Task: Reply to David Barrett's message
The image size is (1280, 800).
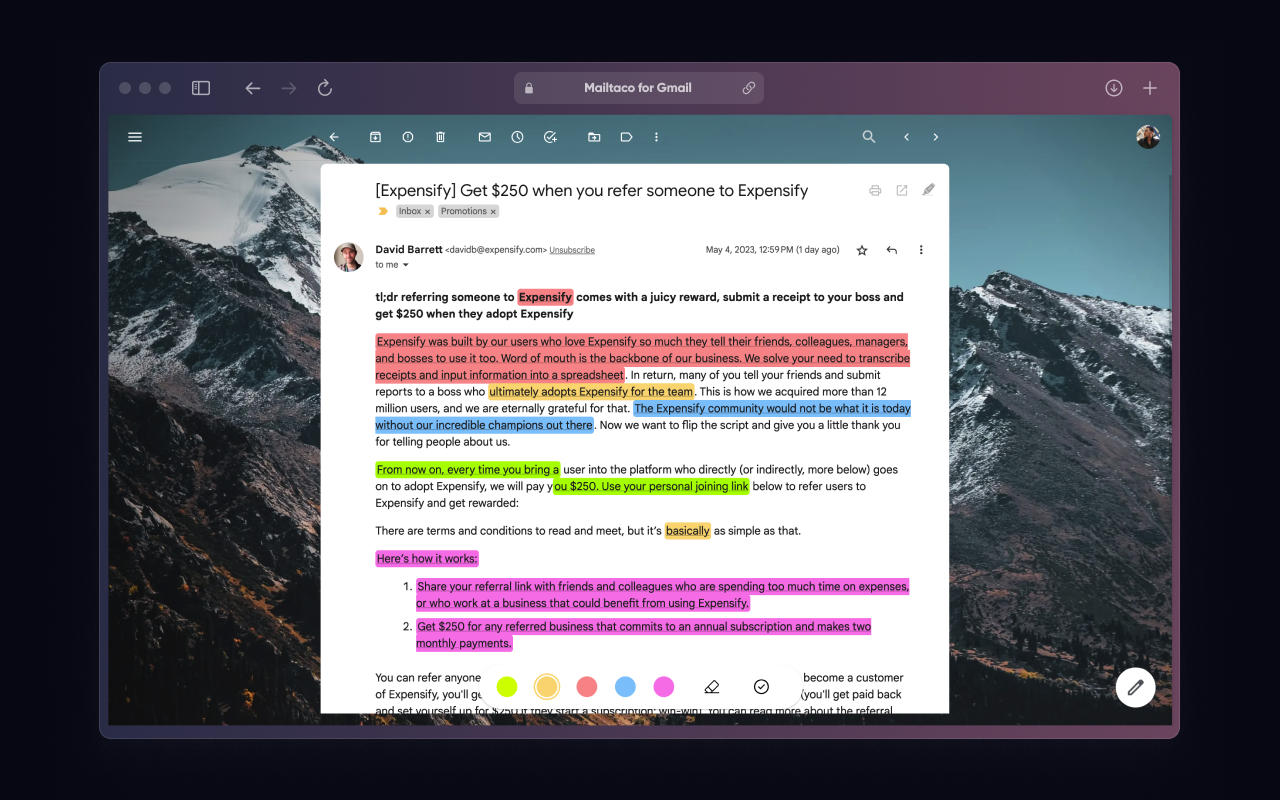Action: pyautogui.click(x=892, y=250)
